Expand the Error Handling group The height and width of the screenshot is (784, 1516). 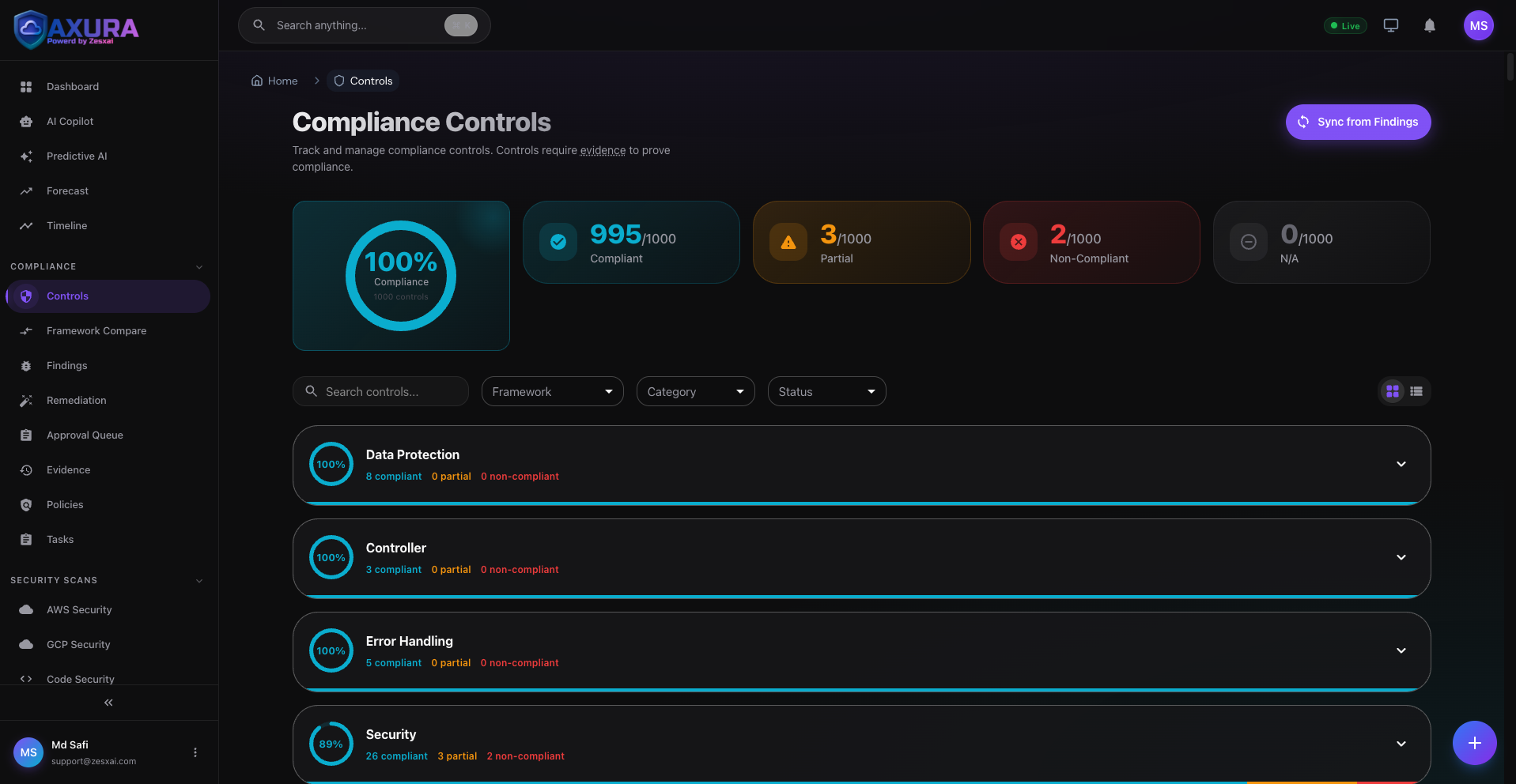(x=1401, y=650)
